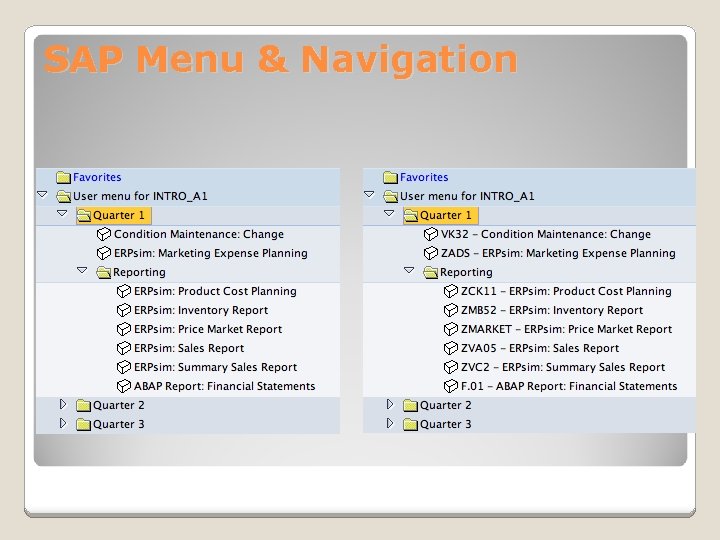Image resolution: width=720 pixels, height=540 pixels.
Task: Click cube icon beside ZADS transaction
Action: pos(431,253)
